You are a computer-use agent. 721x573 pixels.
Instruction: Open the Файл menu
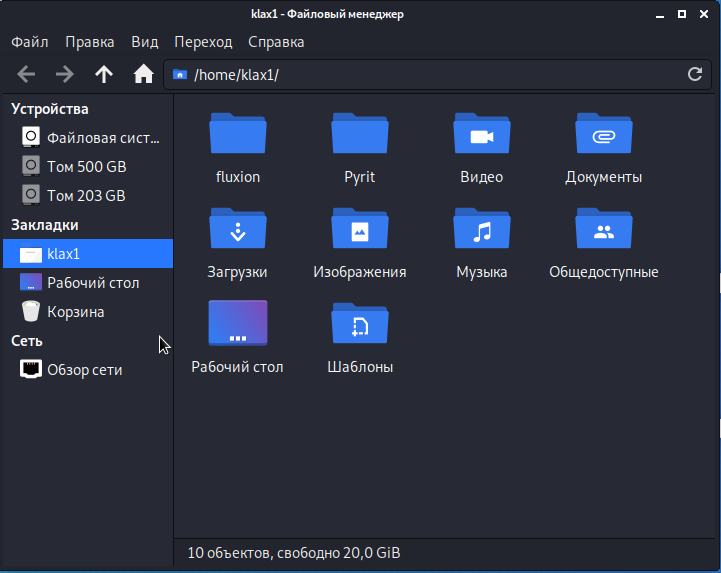(30, 42)
